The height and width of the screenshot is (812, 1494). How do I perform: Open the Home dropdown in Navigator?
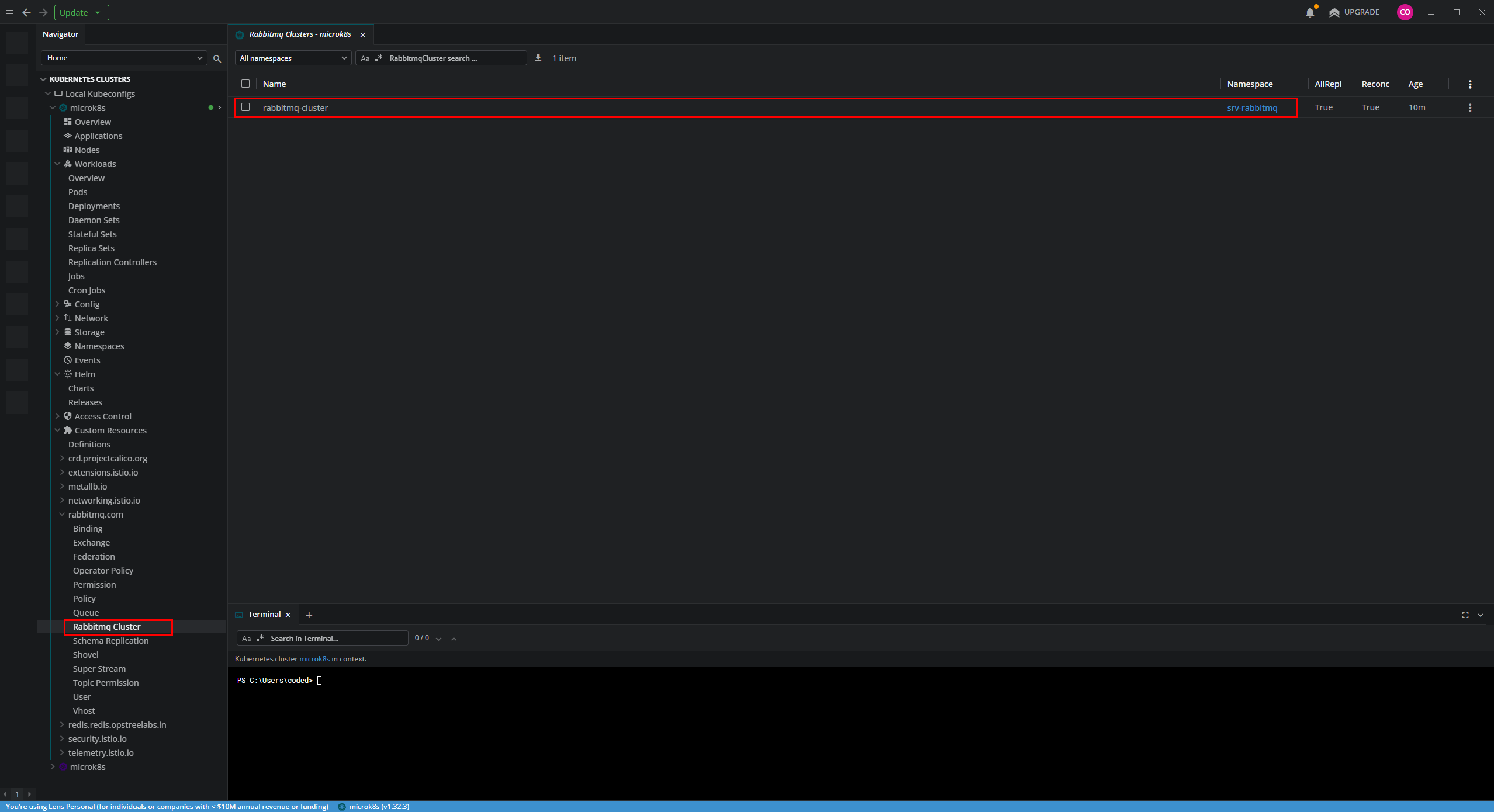click(124, 58)
